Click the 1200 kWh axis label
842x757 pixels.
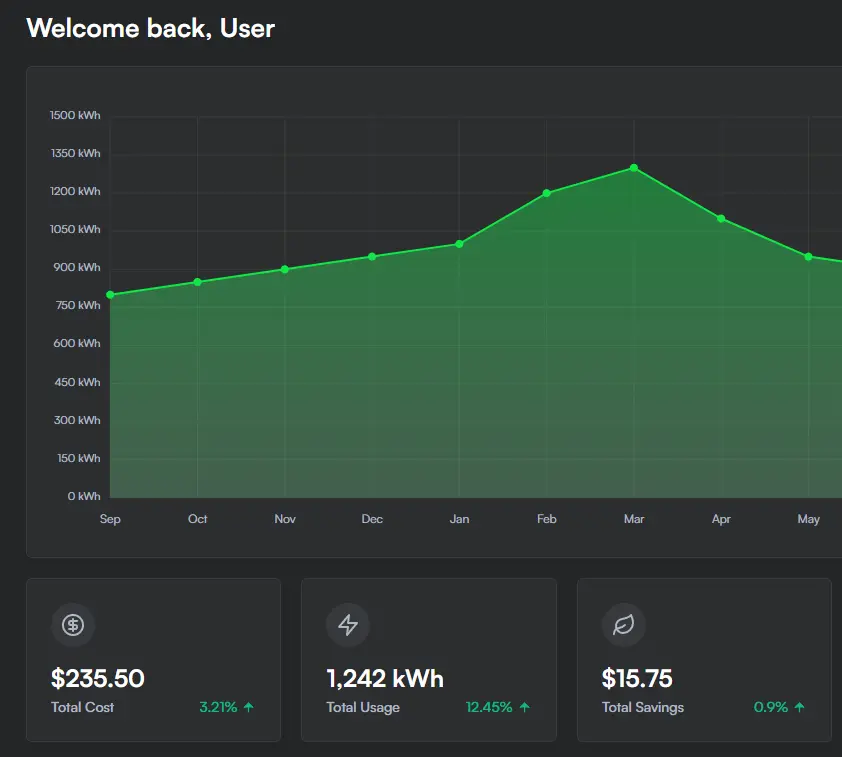tap(75, 192)
